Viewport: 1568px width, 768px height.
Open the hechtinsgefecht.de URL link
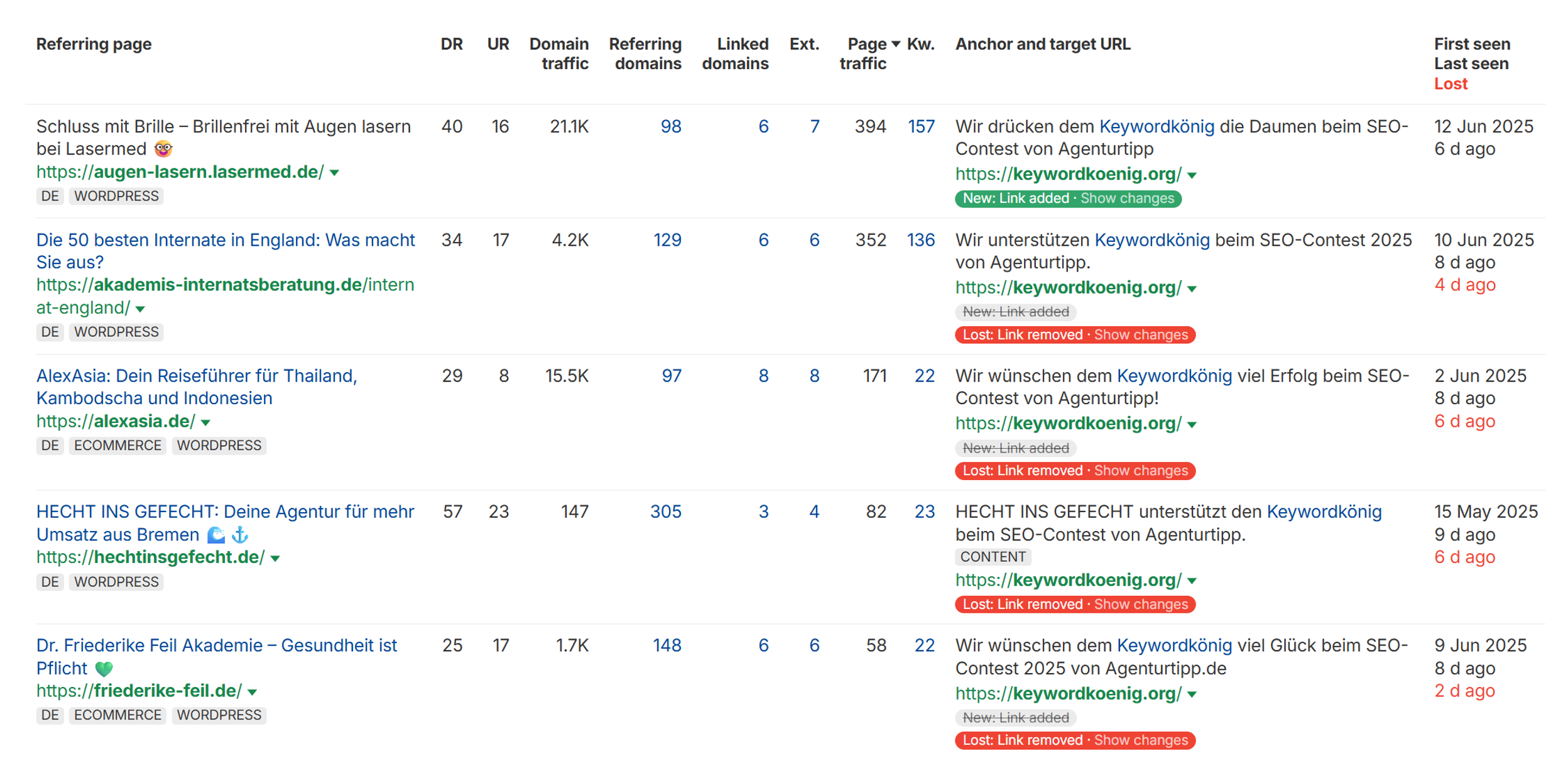[151, 557]
